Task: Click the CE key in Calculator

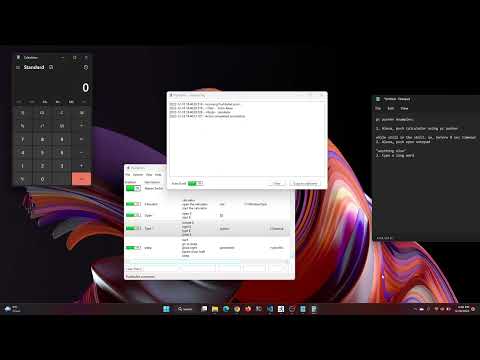Action: pyautogui.click(x=42, y=113)
